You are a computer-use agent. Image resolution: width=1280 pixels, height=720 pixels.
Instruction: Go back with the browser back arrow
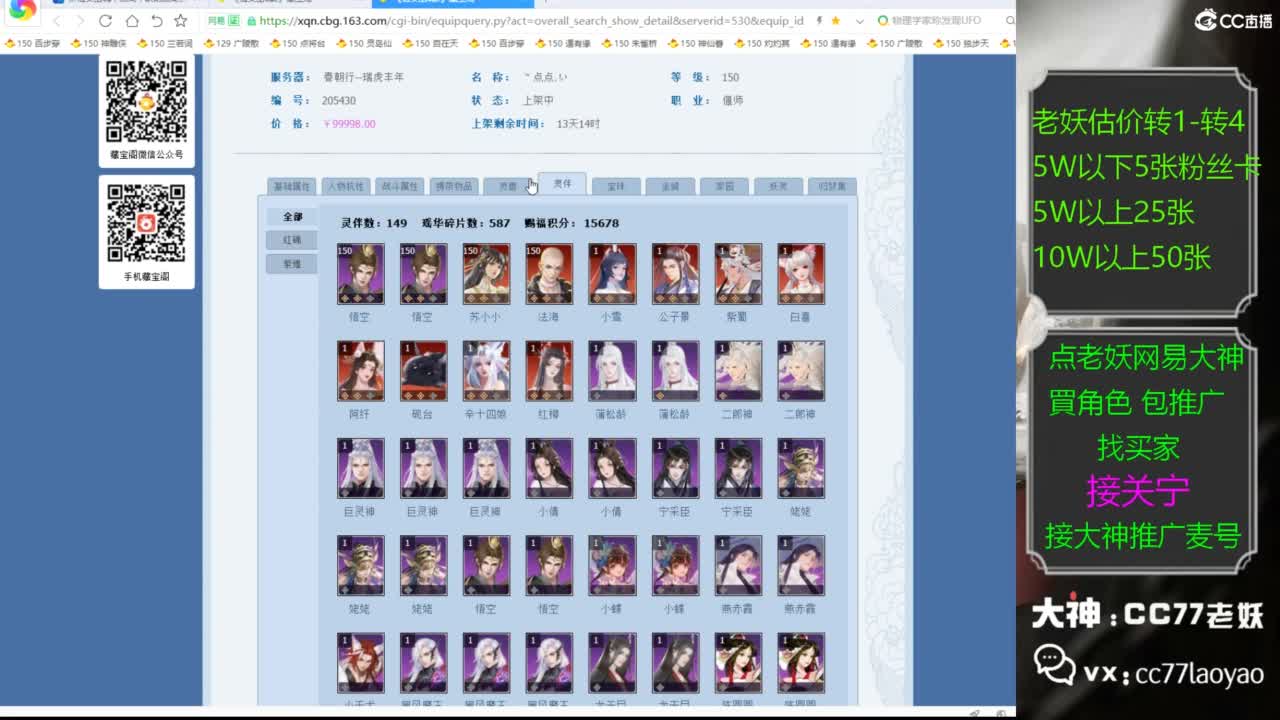click(x=57, y=21)
